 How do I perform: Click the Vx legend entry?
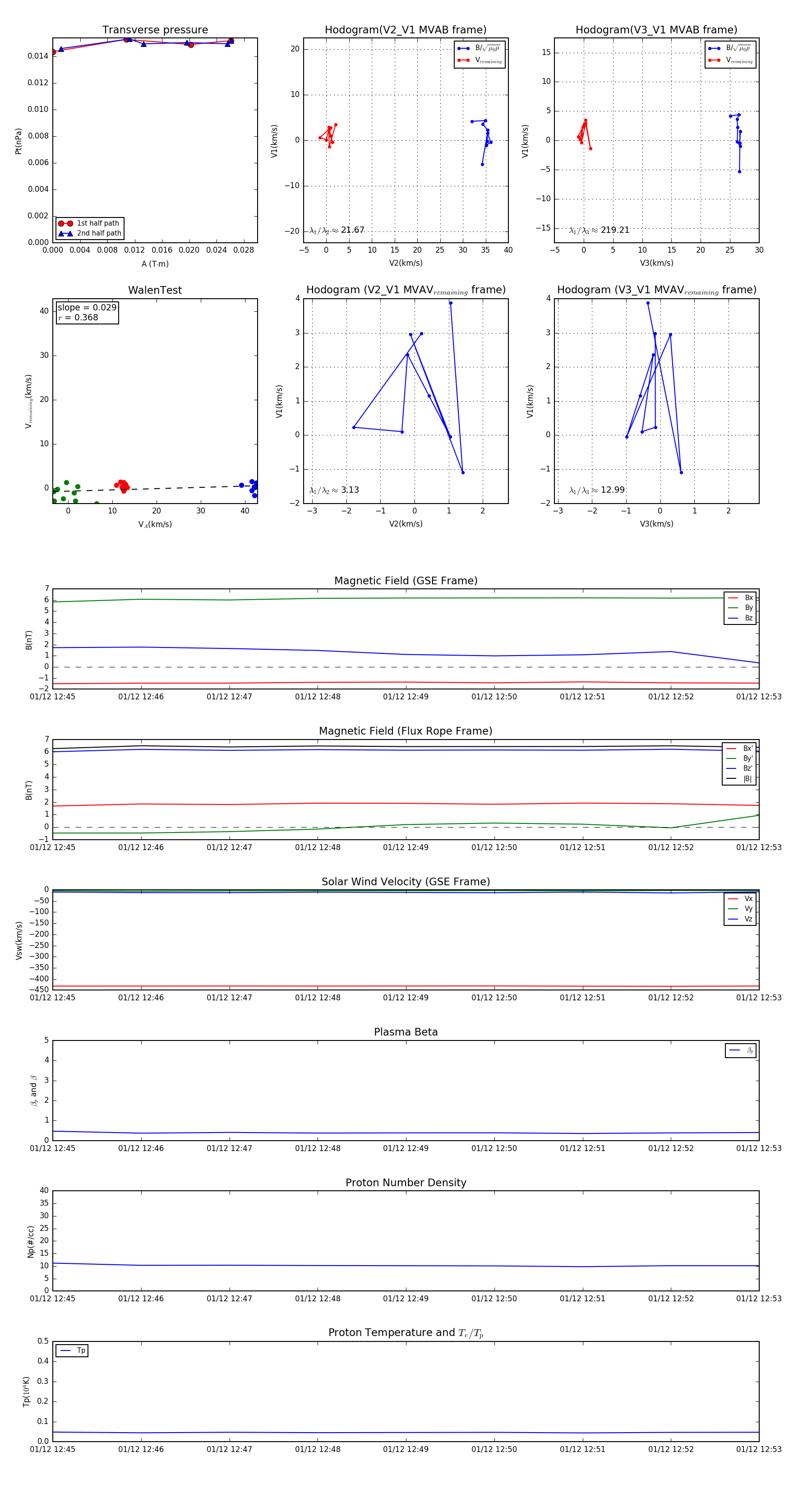740,899
